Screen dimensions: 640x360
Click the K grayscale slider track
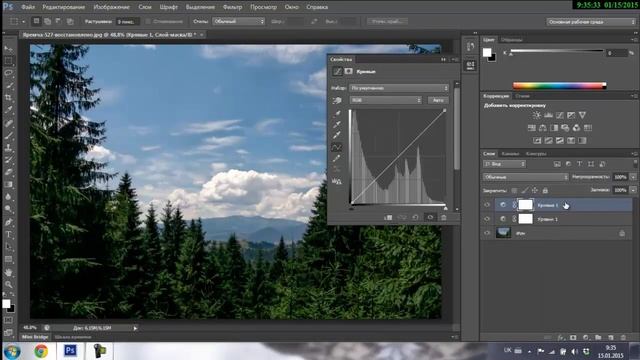tap(557, 51)
